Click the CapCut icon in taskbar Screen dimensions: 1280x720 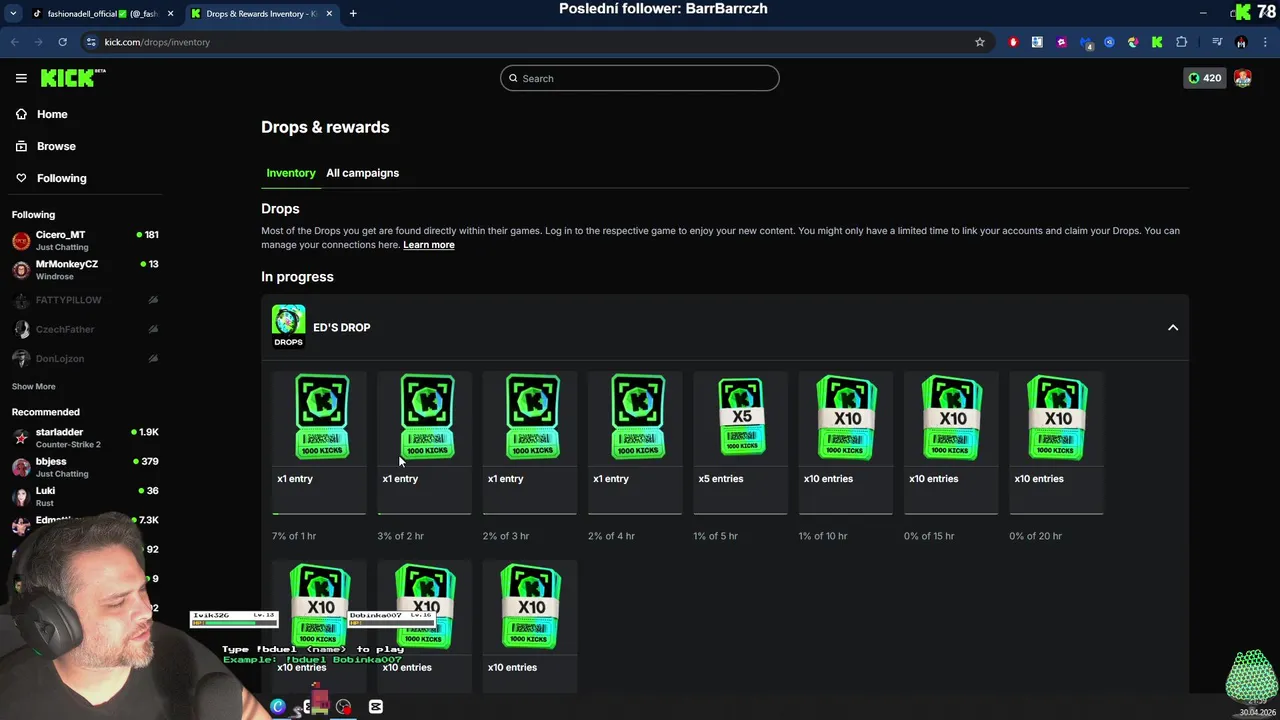click(376, 707)
